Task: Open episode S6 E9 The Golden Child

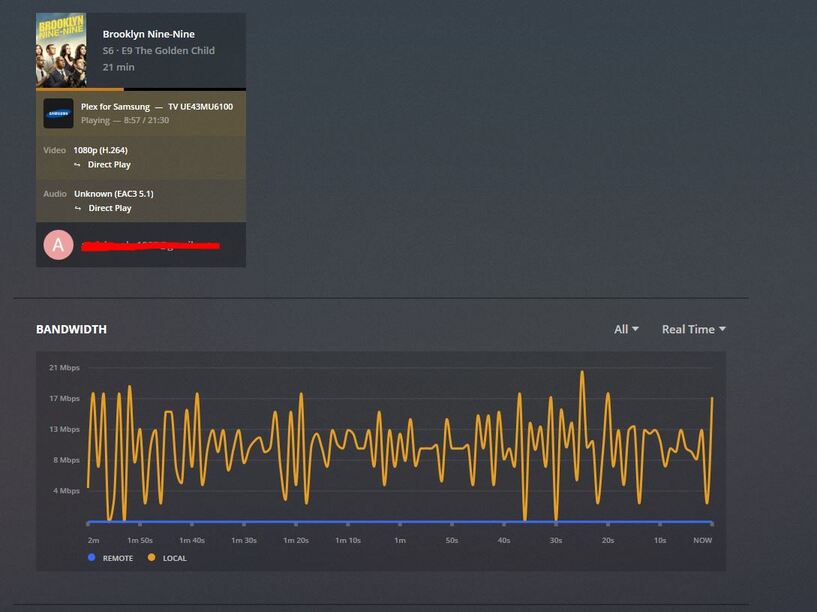Action: pyautogui.click(x=158, y=51)
